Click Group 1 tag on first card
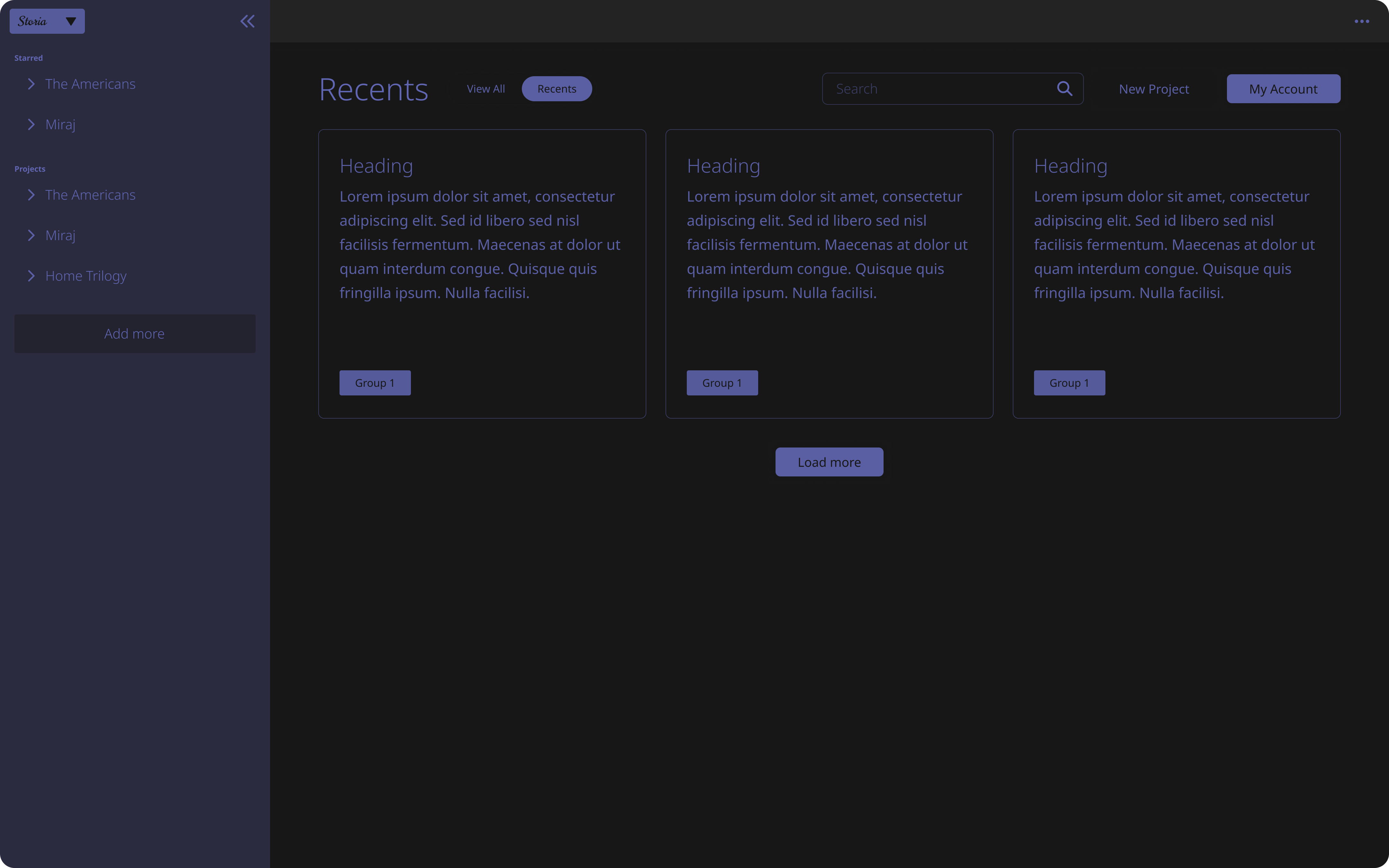The width and height of the screenshot is (1389, 868). pyautogui.click(x=375, y=383)
